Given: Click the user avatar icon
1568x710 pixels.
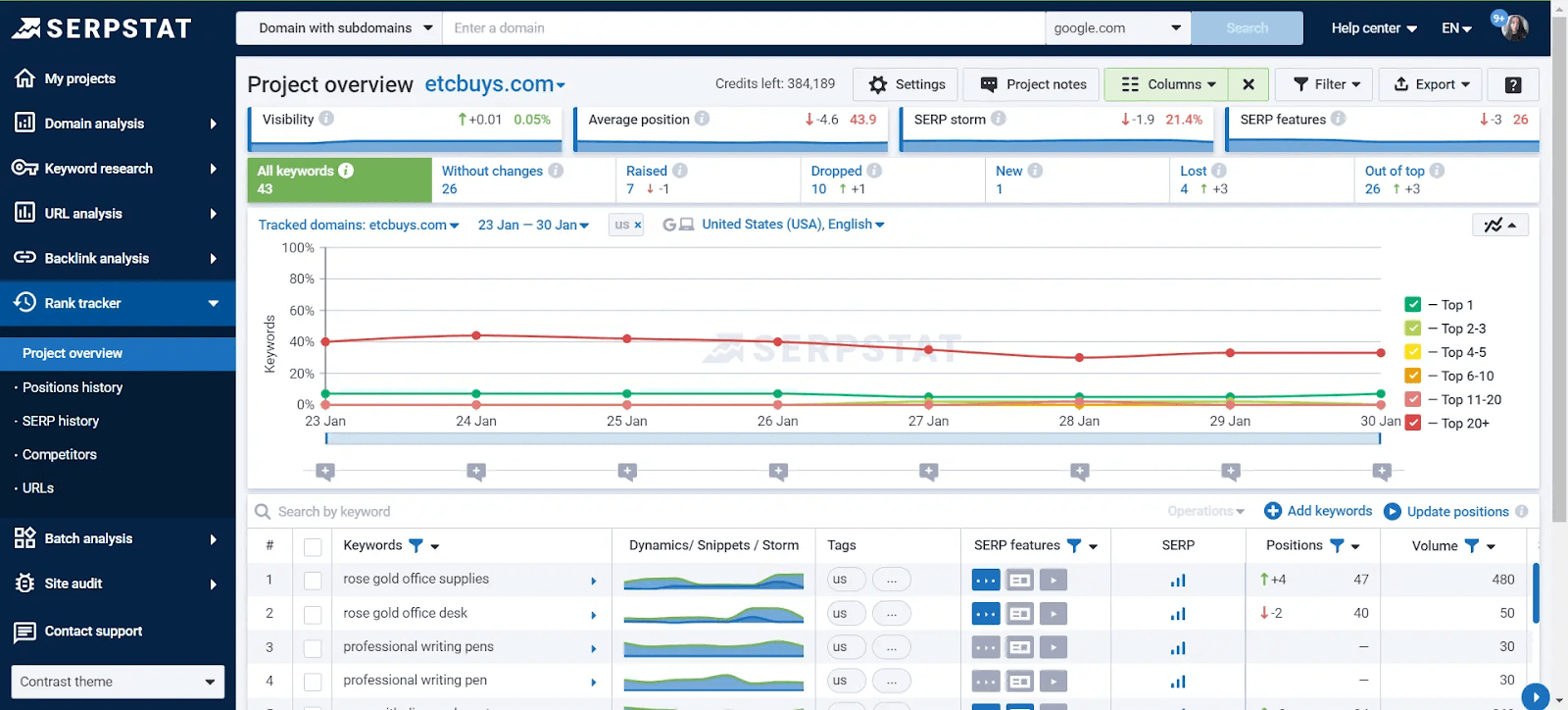Looking at the screenshot, I should 1515,27.
